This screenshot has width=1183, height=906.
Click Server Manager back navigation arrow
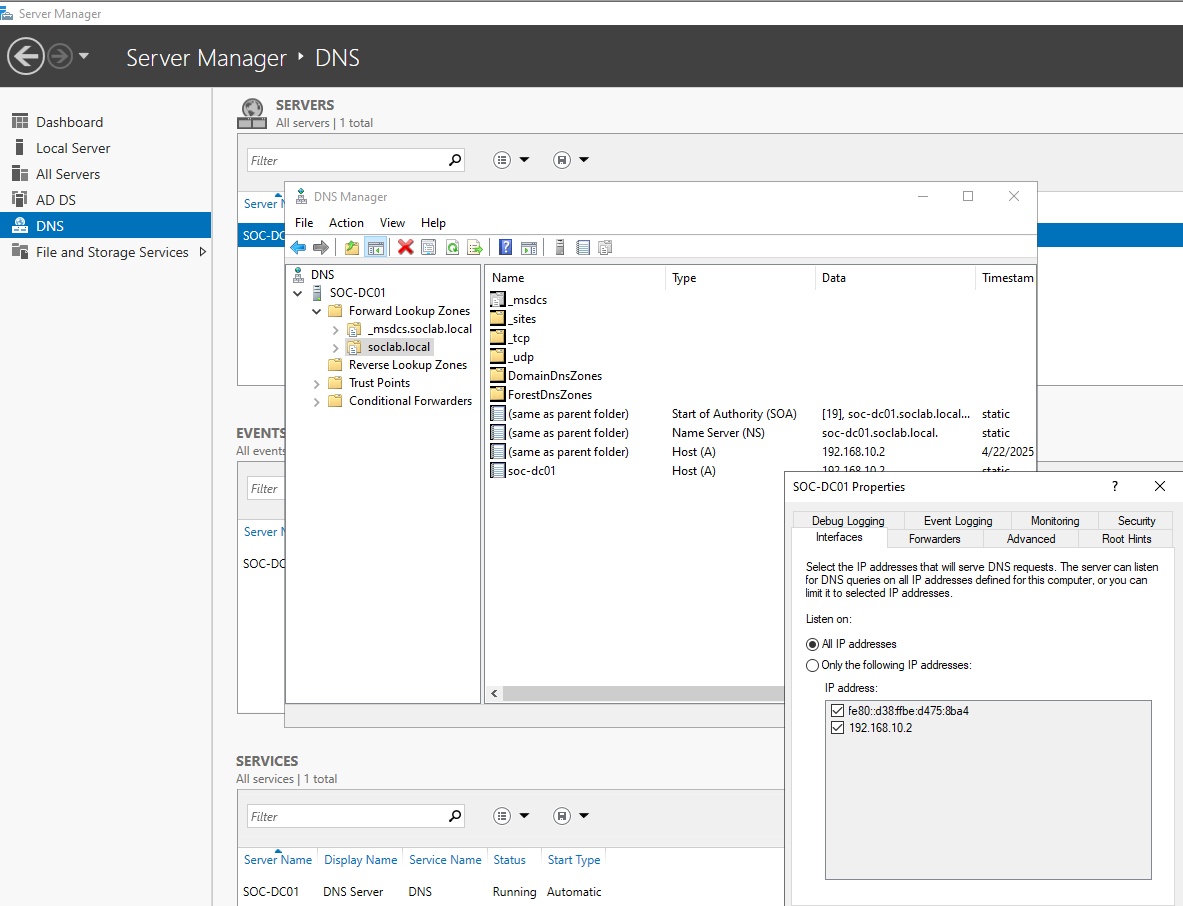click(x=26, y=56)
